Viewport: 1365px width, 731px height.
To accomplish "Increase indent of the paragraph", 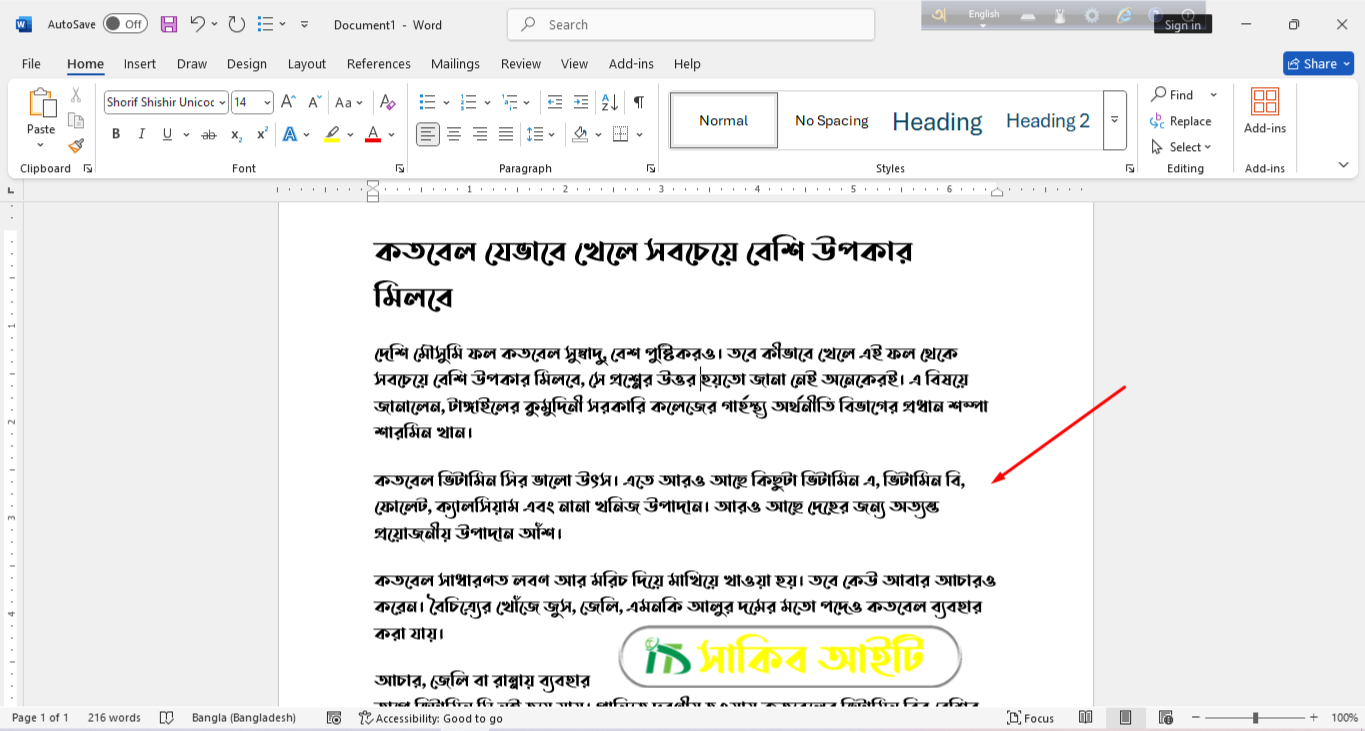I will 581,102.
